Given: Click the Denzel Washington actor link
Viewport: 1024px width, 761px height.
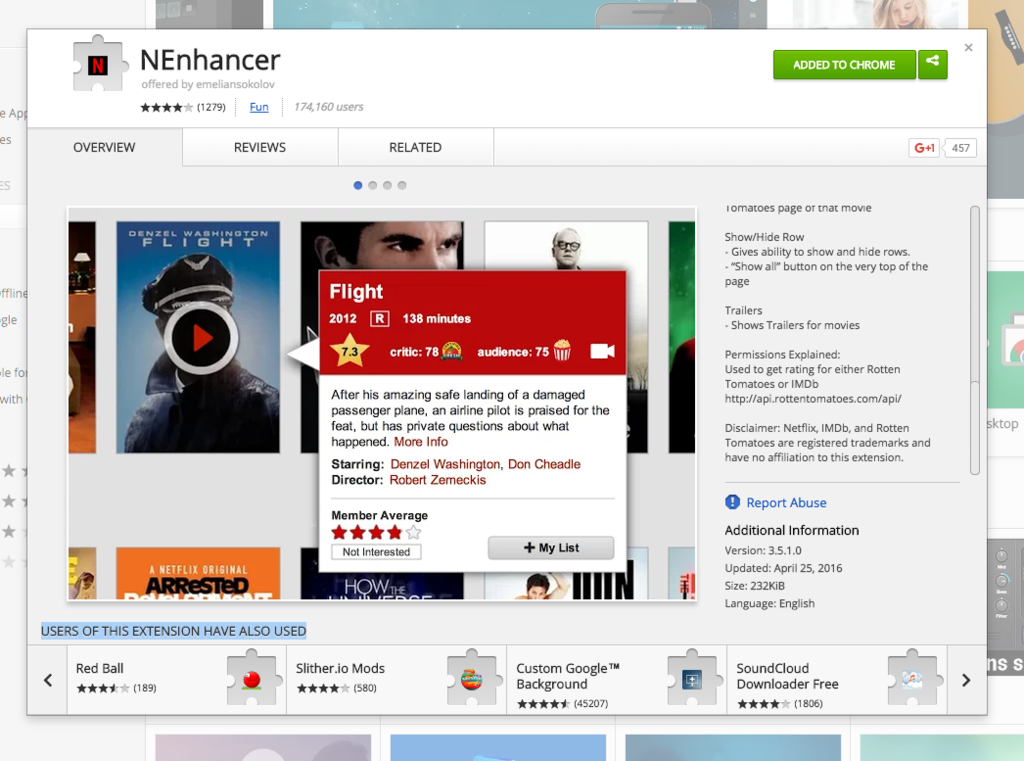Looking at the screenshot, I should 445,464.
